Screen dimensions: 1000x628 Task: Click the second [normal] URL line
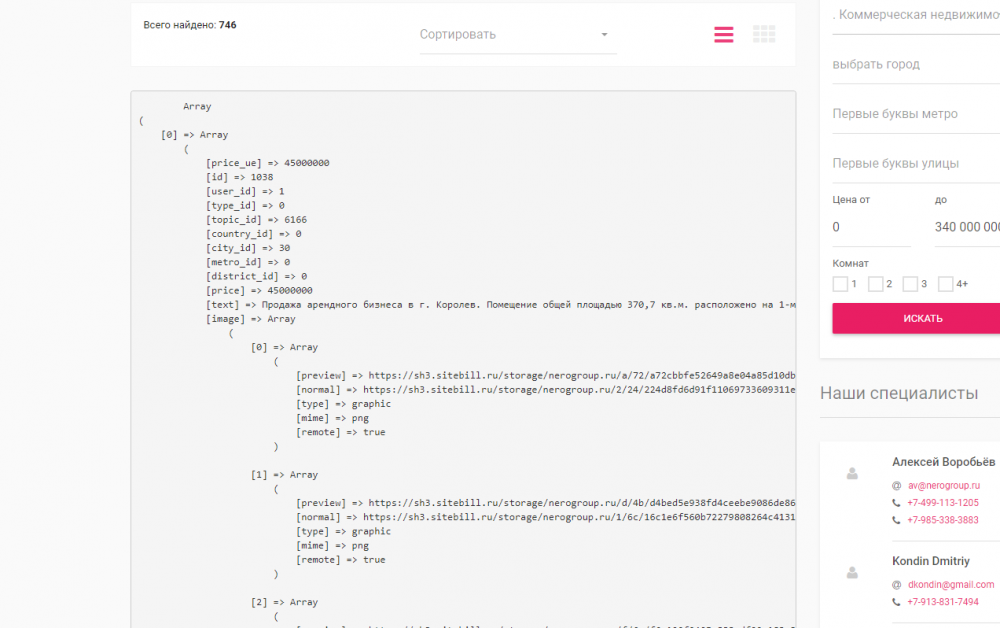(546, 516)
